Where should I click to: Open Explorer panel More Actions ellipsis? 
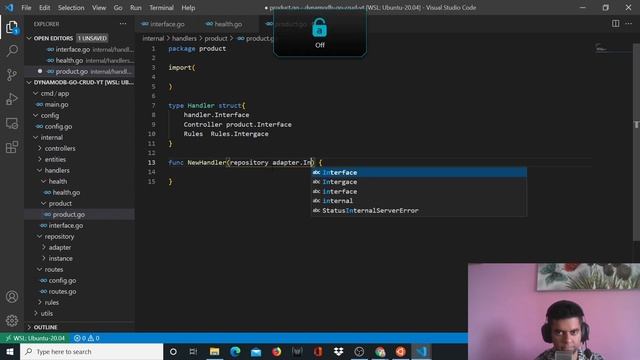(123, 24)
